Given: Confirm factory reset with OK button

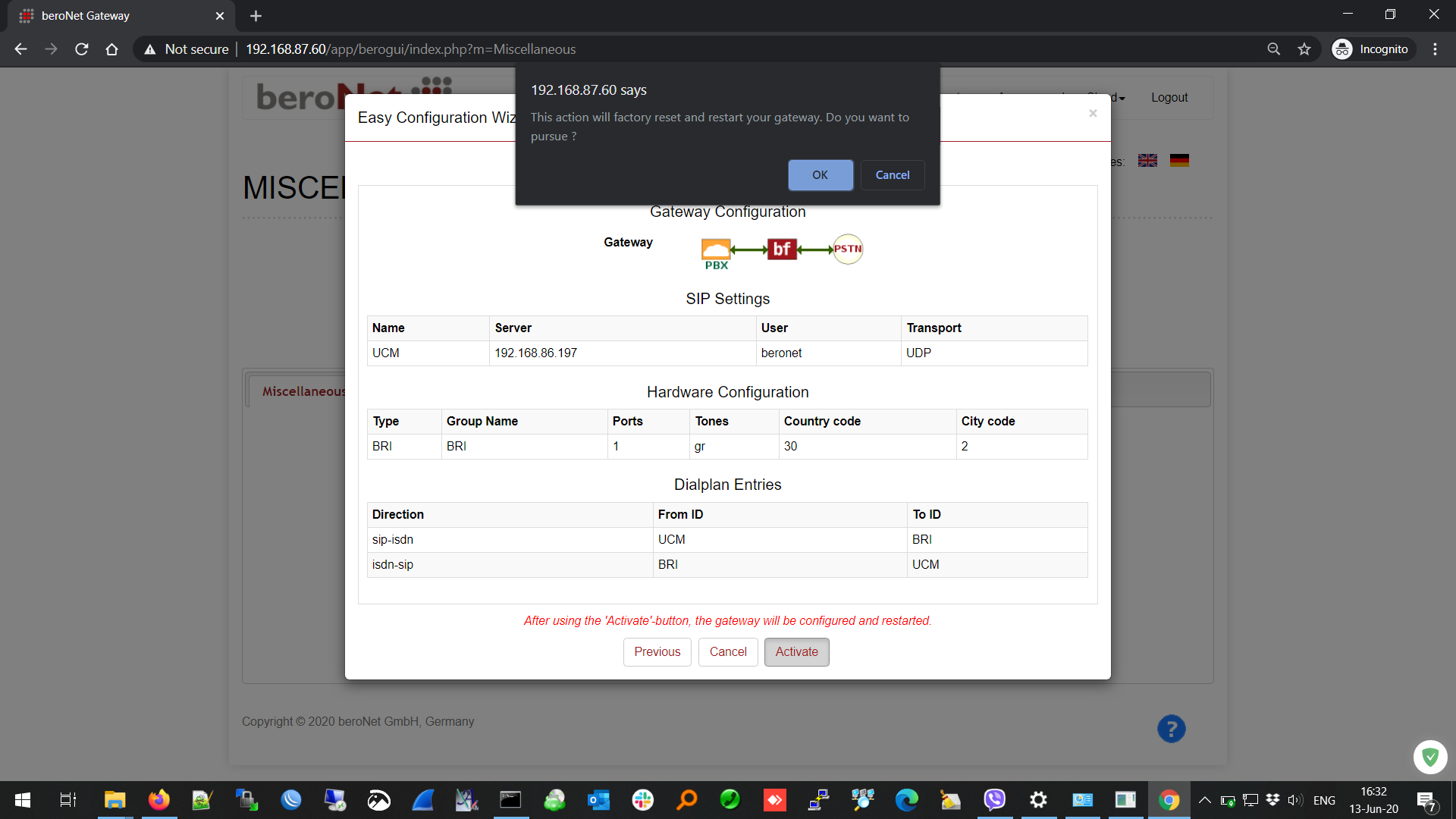Looking at the screenshot, I should (820, 175).
